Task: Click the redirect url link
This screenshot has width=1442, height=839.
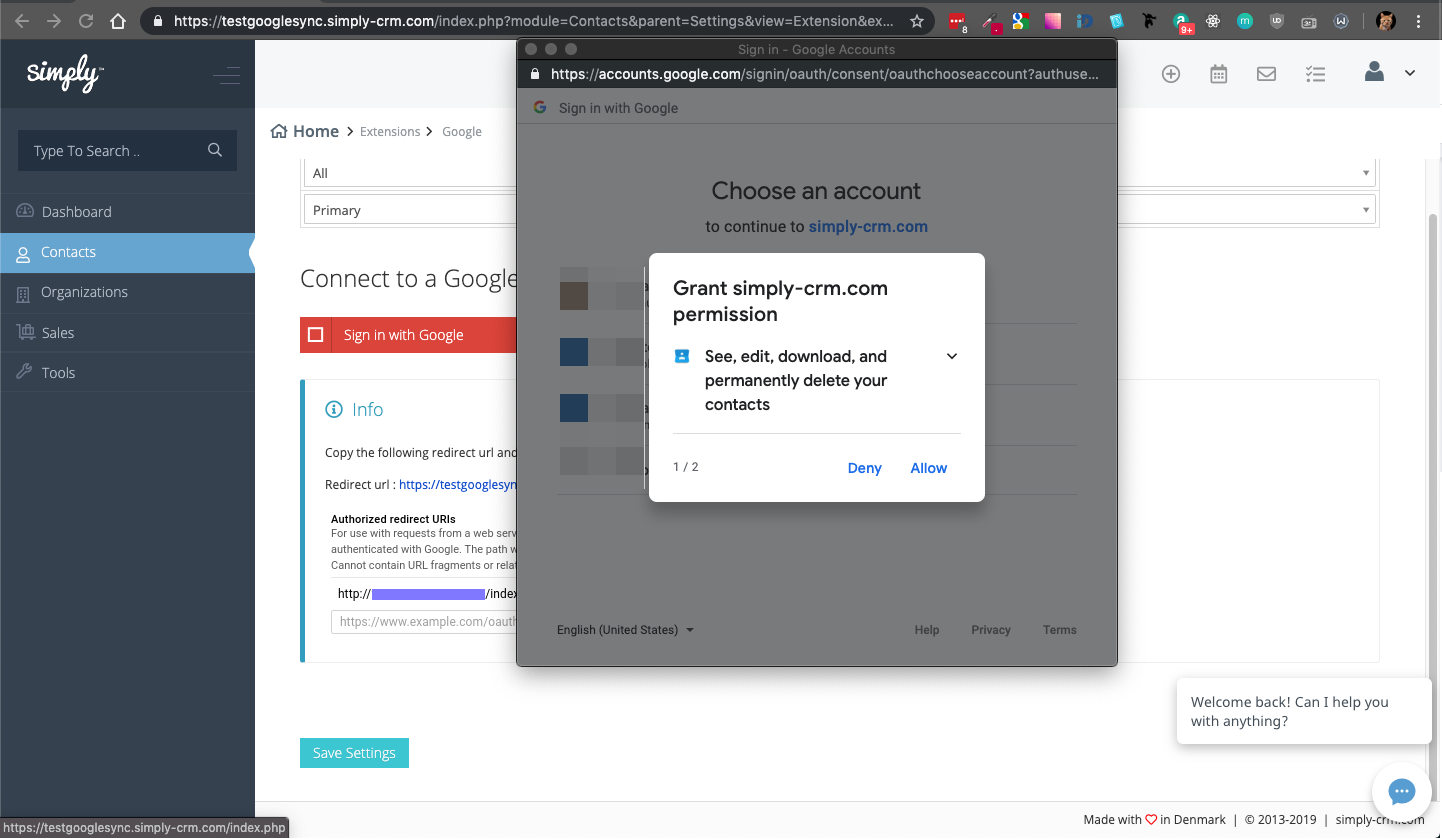Action: [x=457, y=484]
